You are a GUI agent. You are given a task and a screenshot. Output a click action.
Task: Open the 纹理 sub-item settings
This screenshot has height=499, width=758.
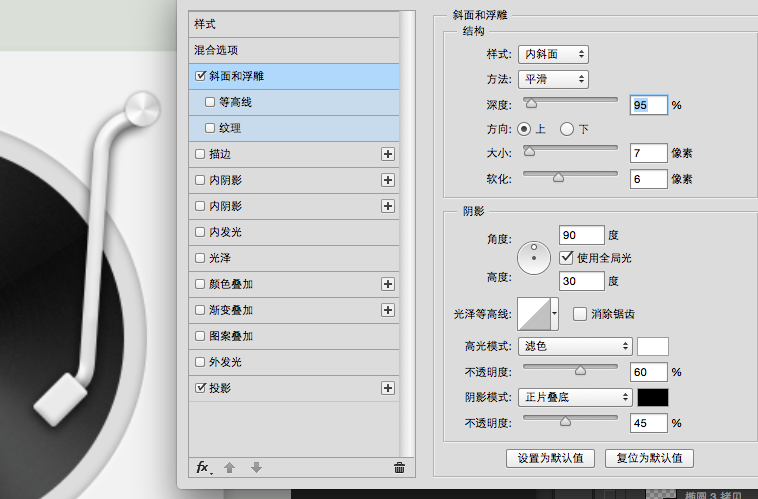coord(294,128)
